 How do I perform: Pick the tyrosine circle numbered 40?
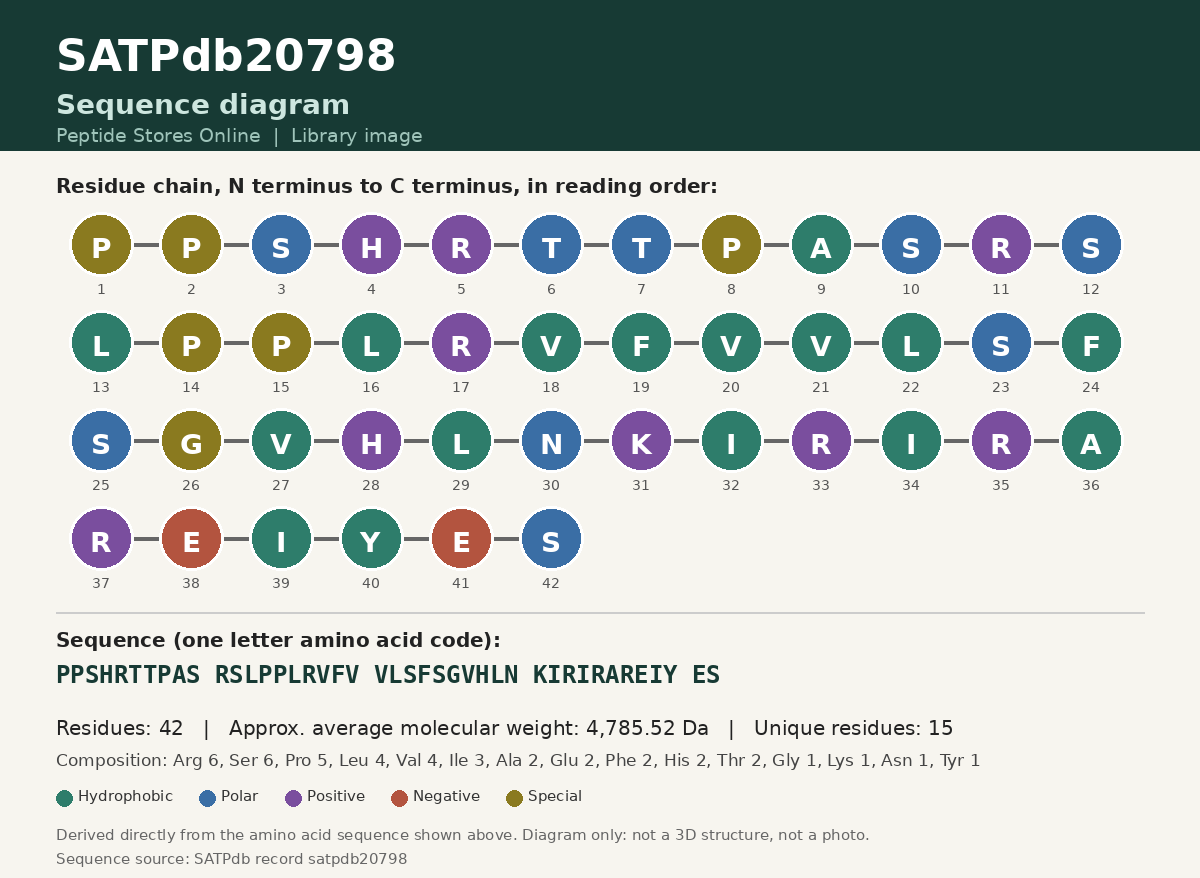pos(371,539)
